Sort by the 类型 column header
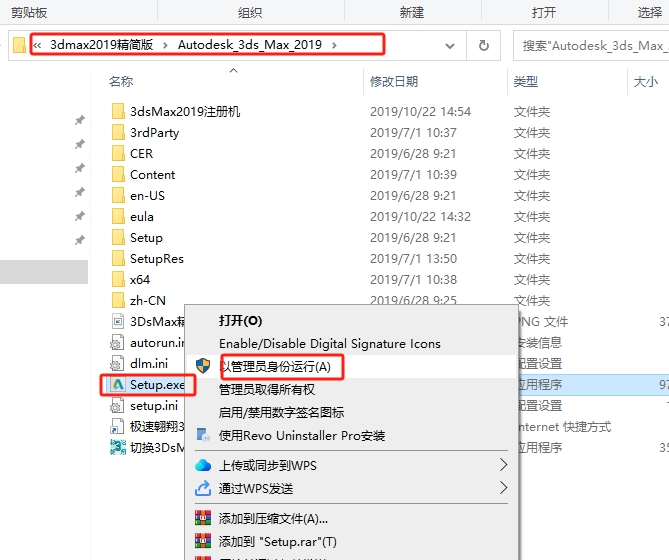Image resolution: width=669 pixels, height=560 pixels. point(525,81)
